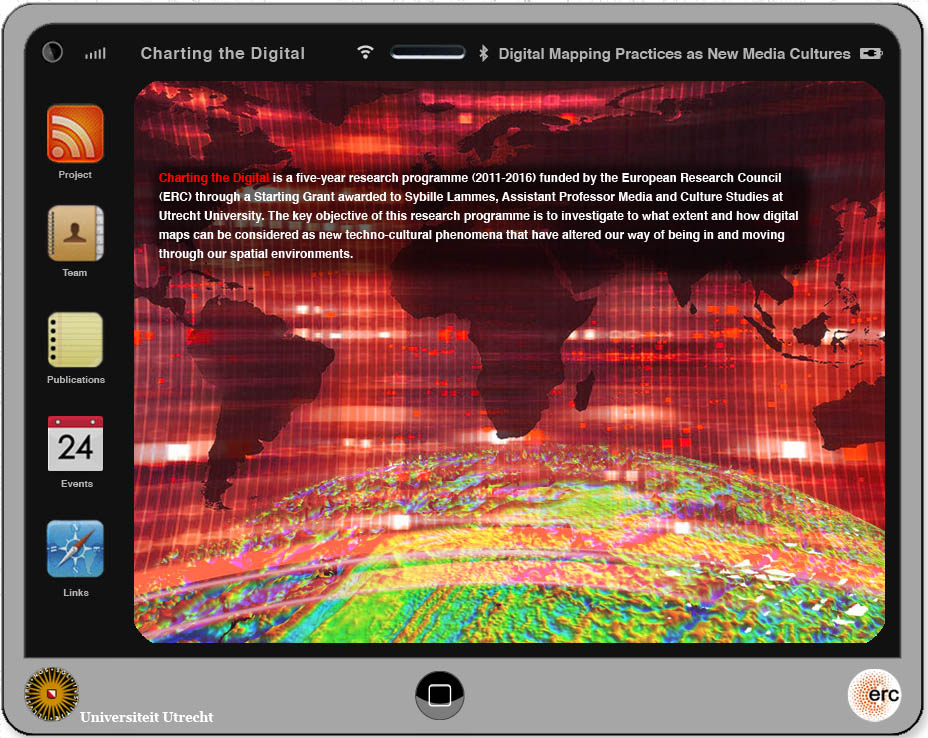The image size is (928, 738).
Task: Click the red Charting the Digital text
Action: click(x=214, y=178)
